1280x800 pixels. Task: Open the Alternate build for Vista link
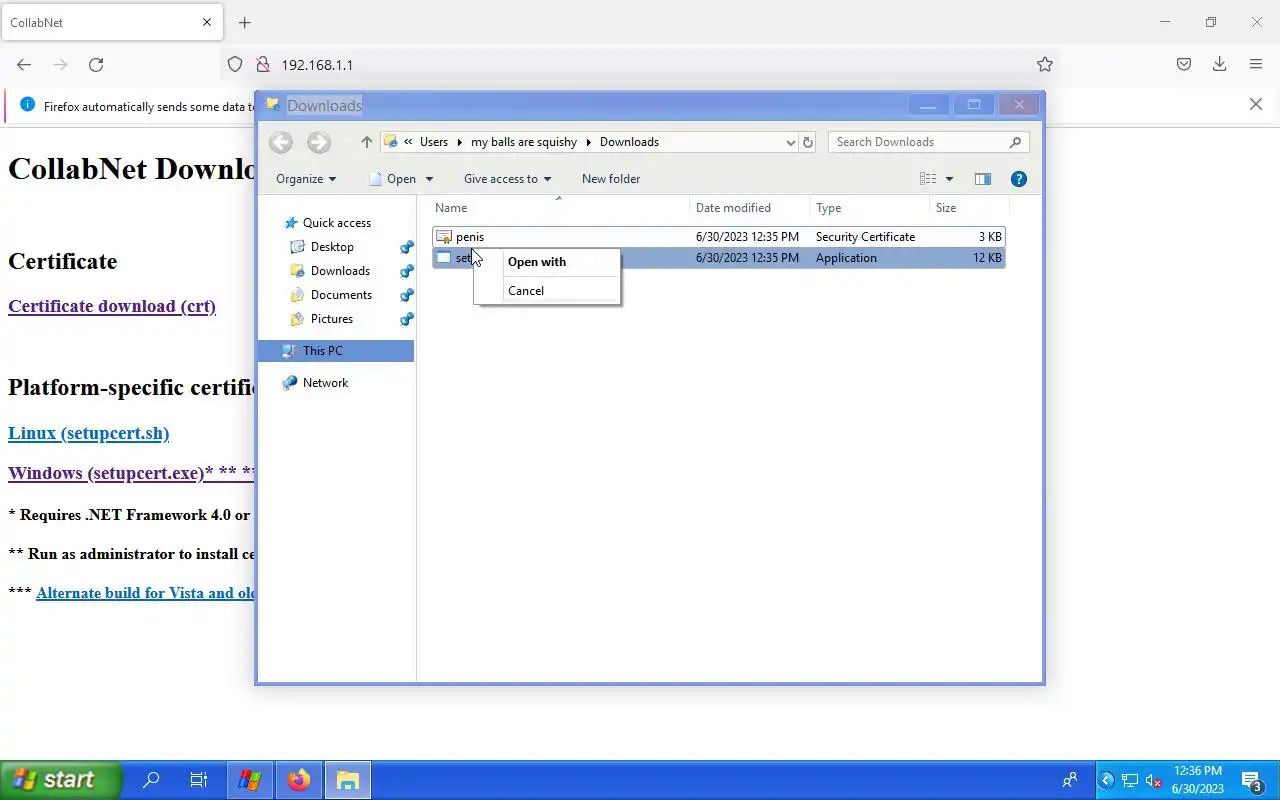(x=145, y=593)
